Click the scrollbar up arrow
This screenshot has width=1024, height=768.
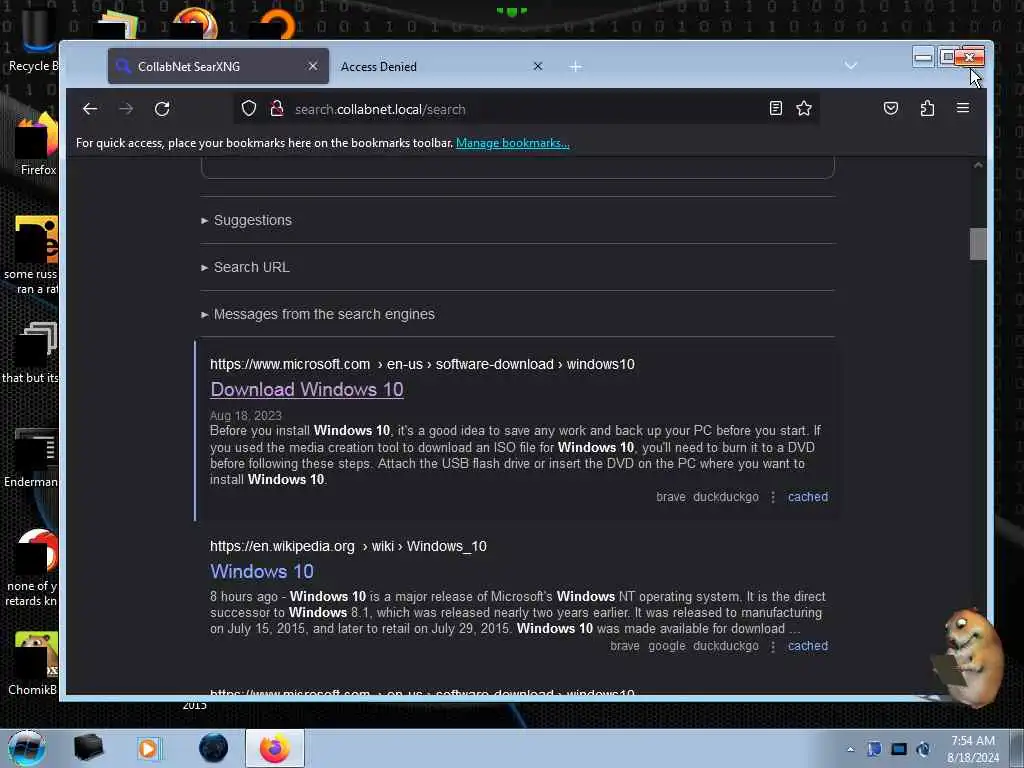point(978,165)
